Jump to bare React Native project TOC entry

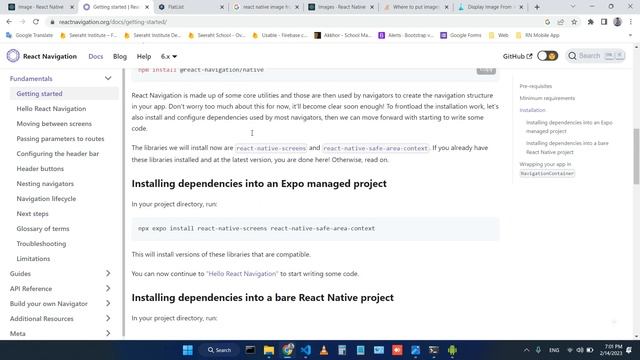click(567, 148)
